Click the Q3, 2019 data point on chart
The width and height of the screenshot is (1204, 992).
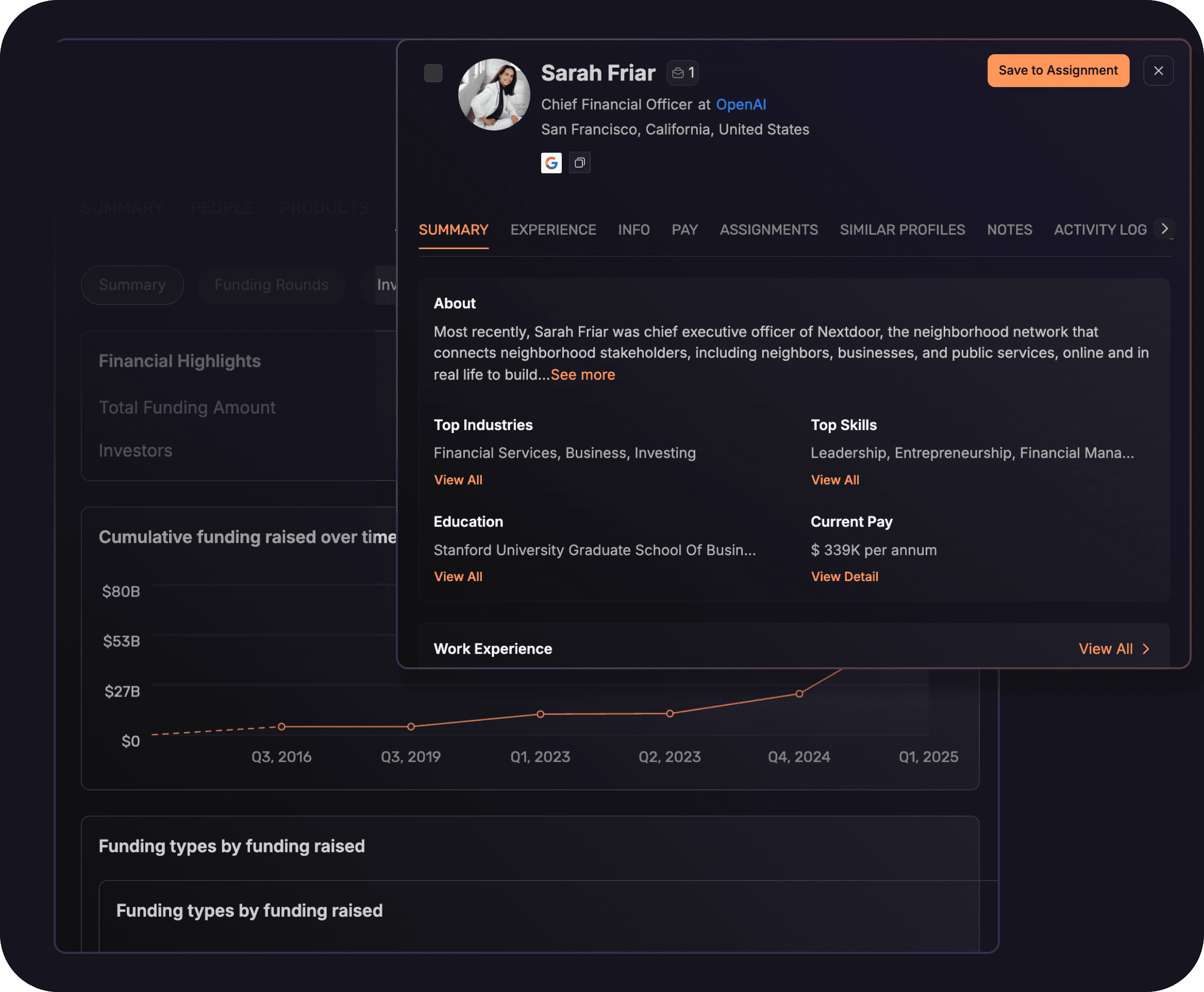click(x=411, y=727)
